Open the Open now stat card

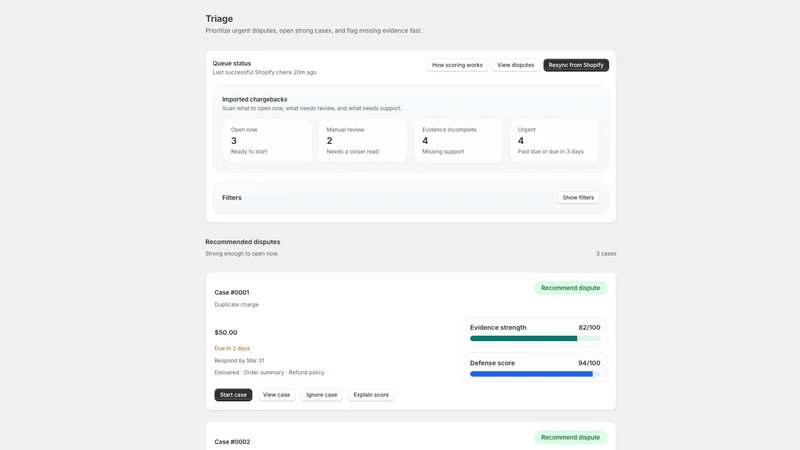[x=267, y=140]
